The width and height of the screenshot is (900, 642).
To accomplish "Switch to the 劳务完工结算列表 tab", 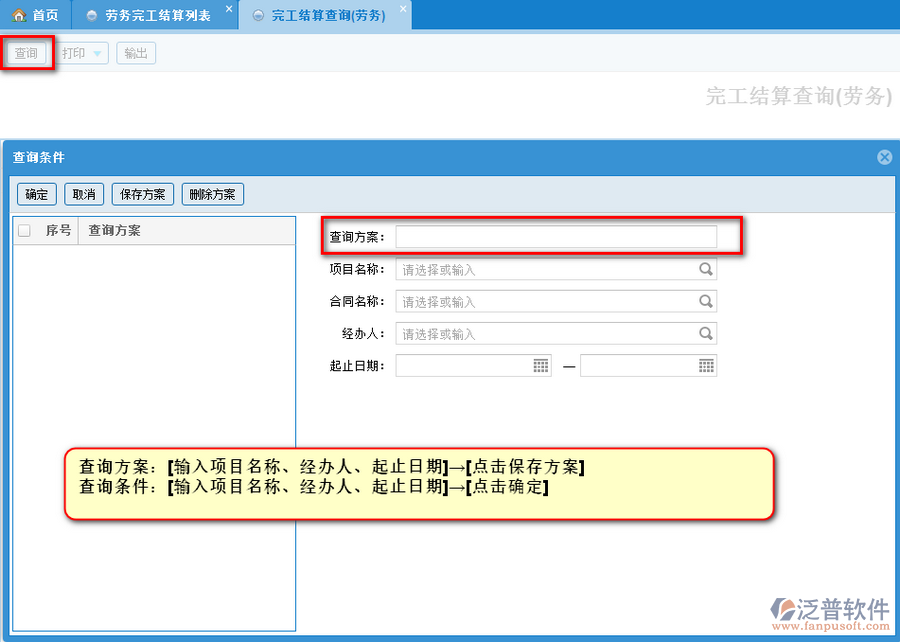I will coord(149,15).
